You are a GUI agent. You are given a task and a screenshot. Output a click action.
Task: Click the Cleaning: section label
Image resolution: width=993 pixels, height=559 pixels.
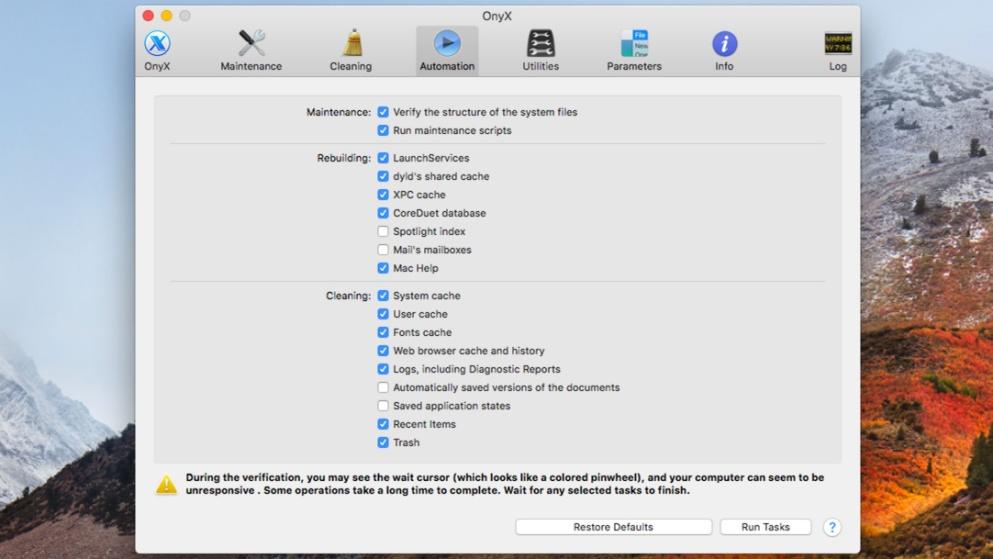point(348,296)
